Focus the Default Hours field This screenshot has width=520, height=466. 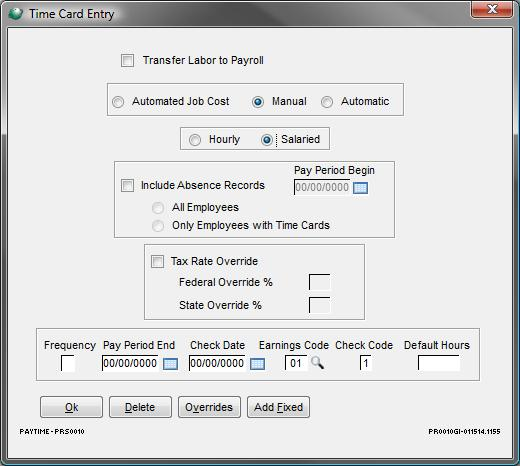439,363
